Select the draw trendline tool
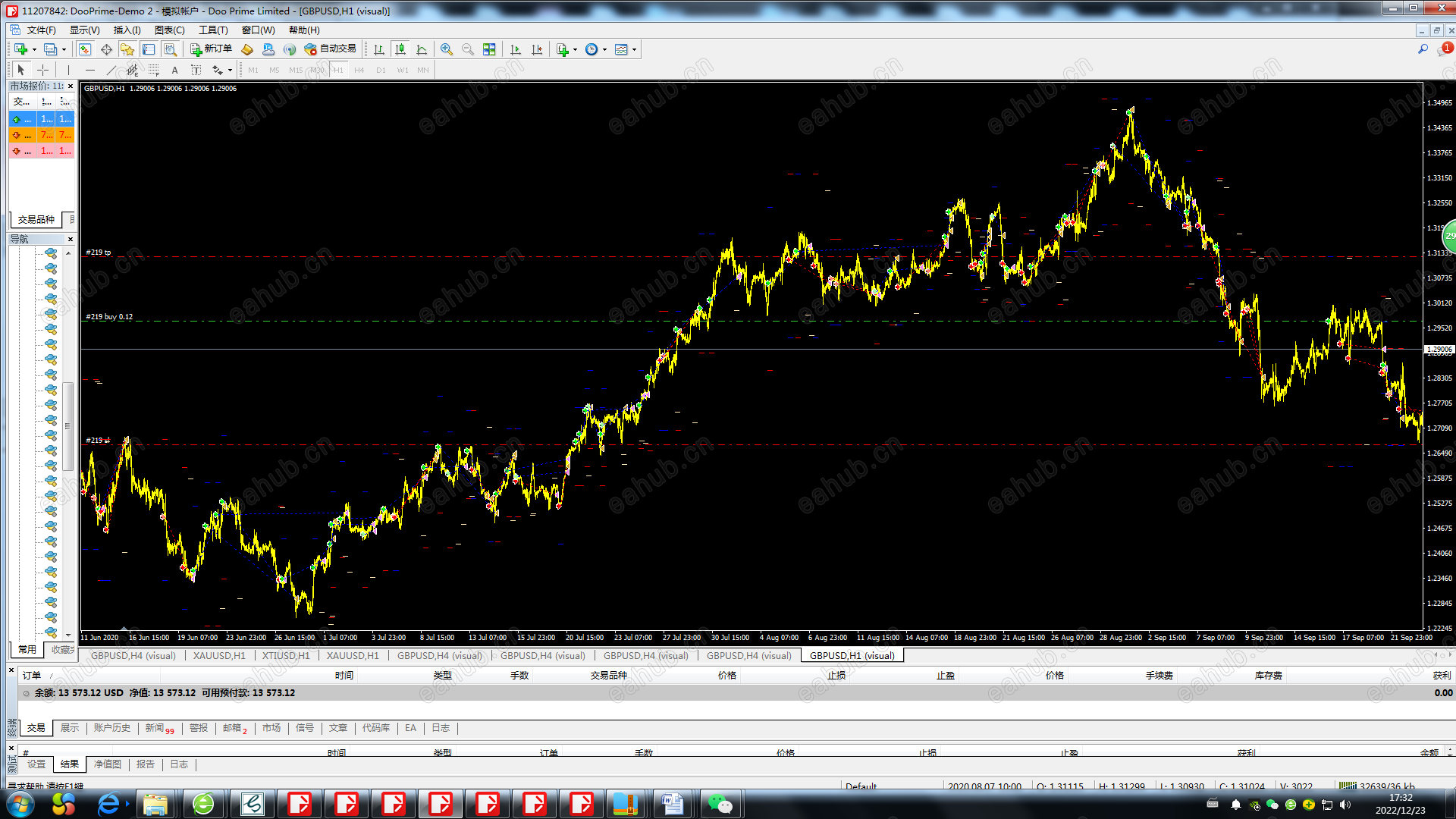This screenshot has width=1456, height=819. click(111, 70)
